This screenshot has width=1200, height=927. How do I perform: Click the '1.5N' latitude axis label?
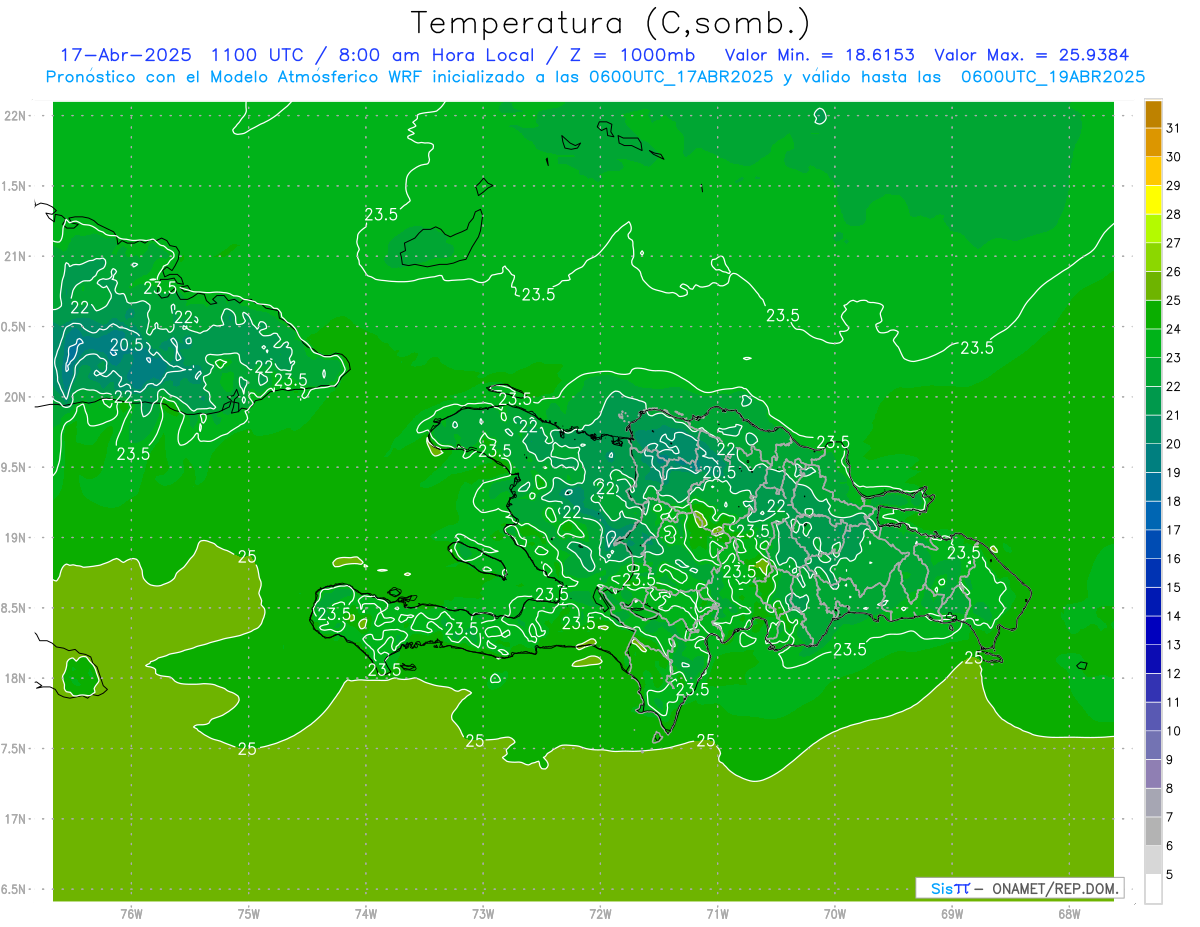click(15, 186)
